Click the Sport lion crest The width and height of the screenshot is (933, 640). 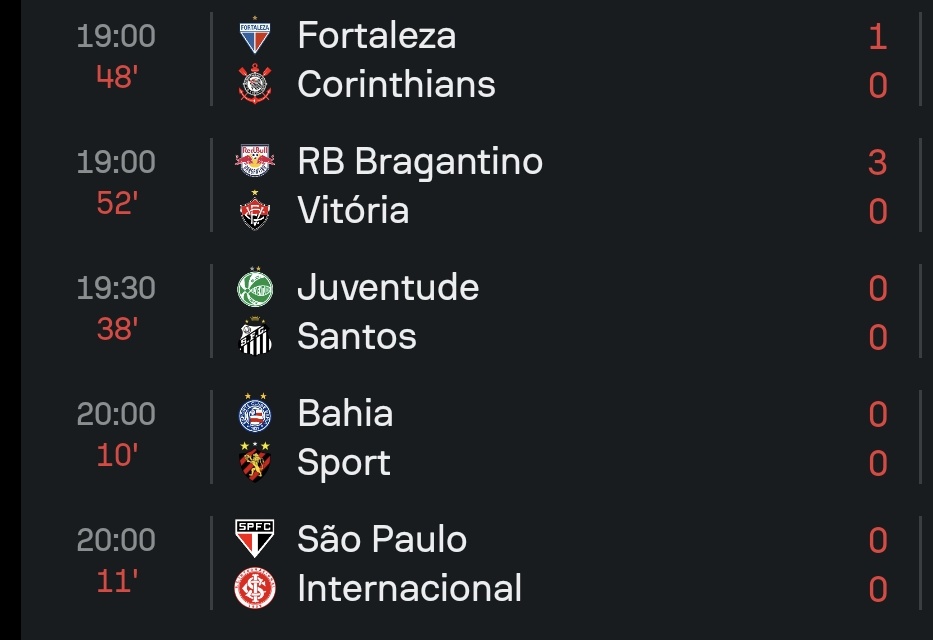[254, 463]
